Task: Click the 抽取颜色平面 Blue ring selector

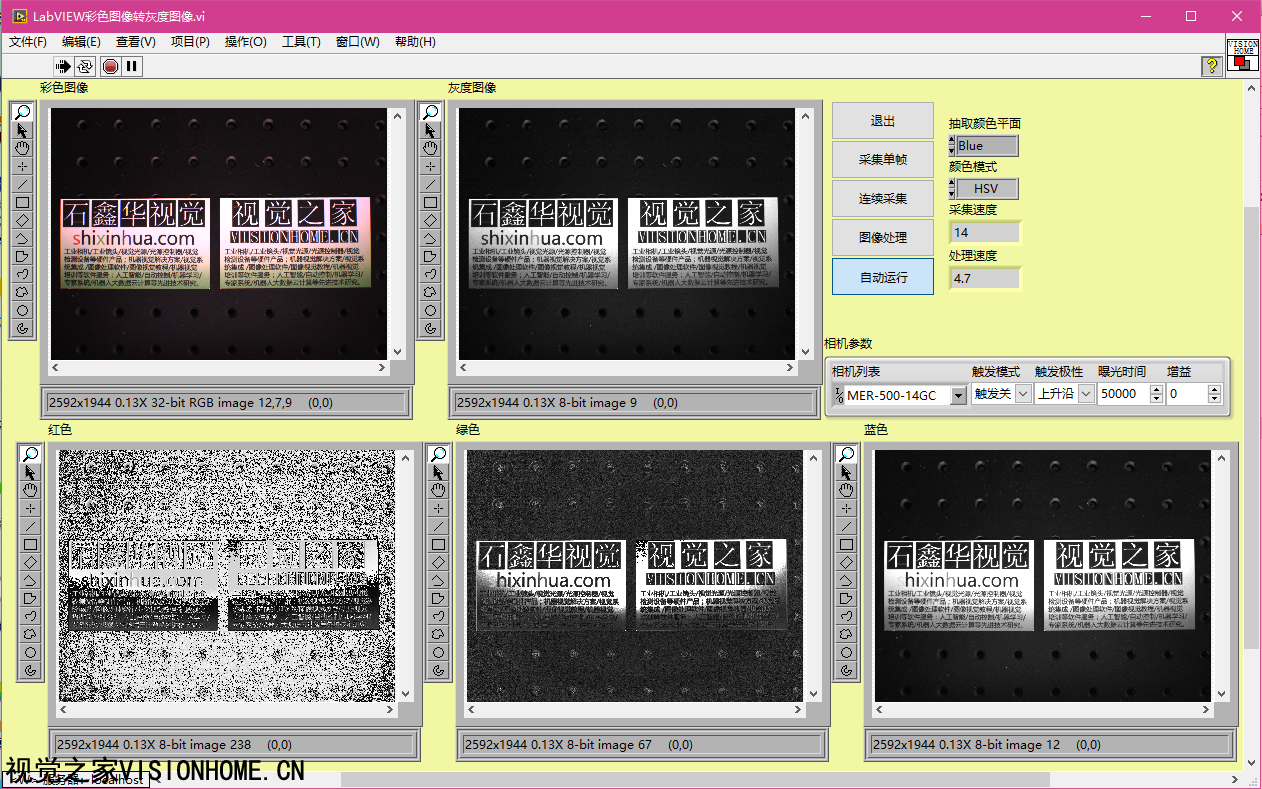Action: (987, 146)
